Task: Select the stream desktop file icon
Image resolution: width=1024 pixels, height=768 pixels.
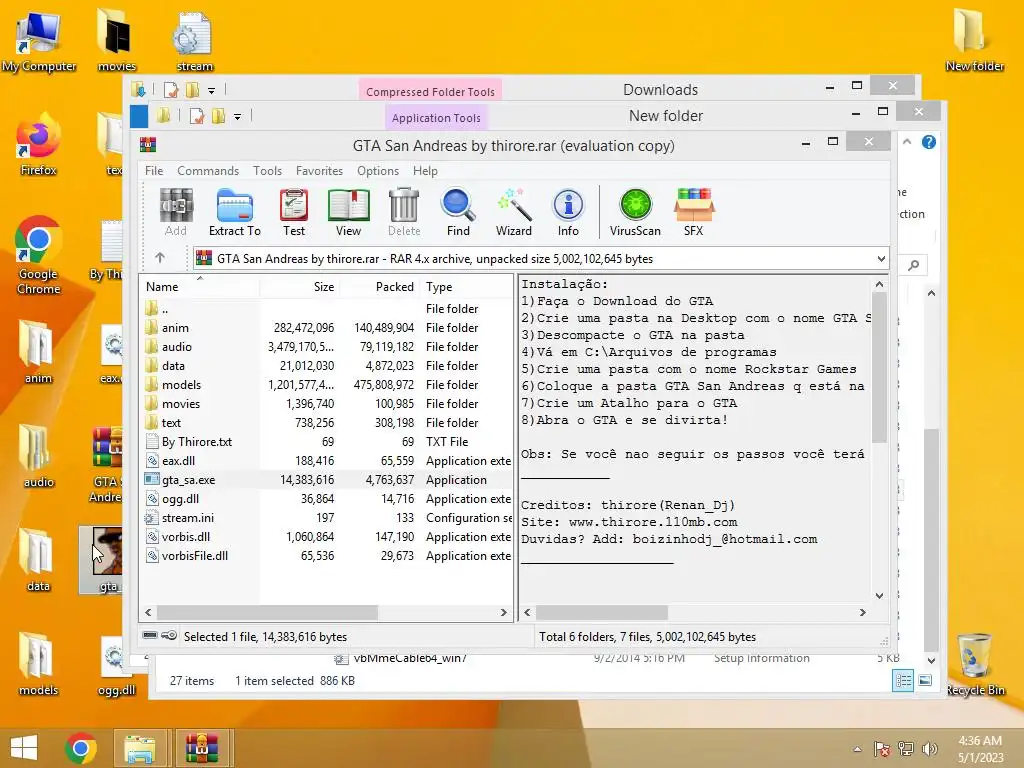Action: tap(194, 42)
